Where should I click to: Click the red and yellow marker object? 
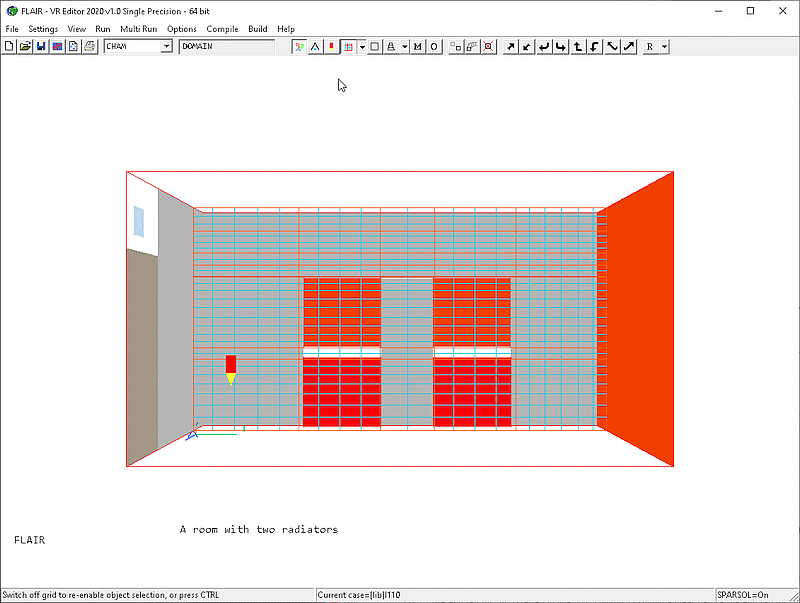(231, 368)
